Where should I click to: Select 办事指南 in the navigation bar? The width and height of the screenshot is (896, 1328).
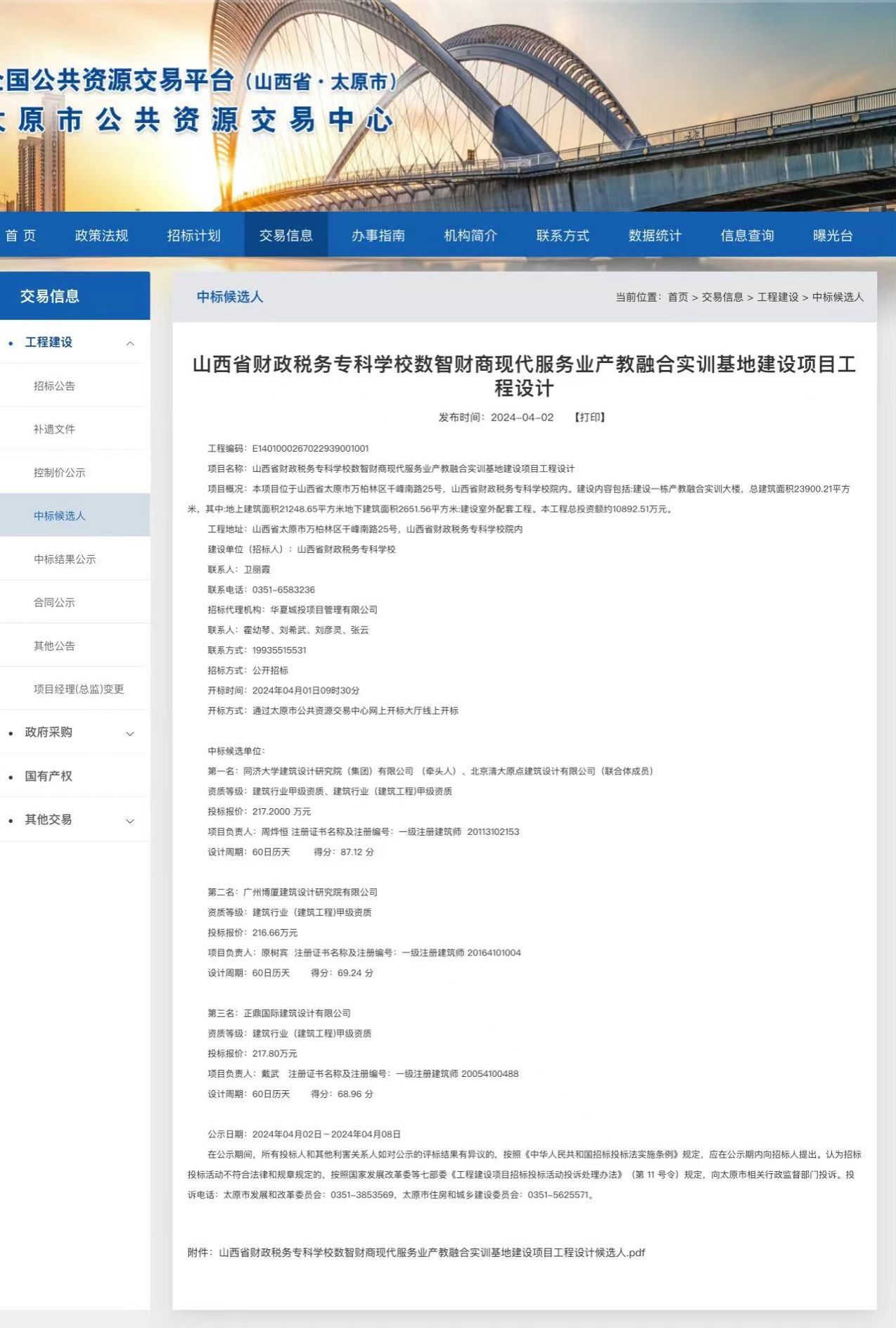378,236
